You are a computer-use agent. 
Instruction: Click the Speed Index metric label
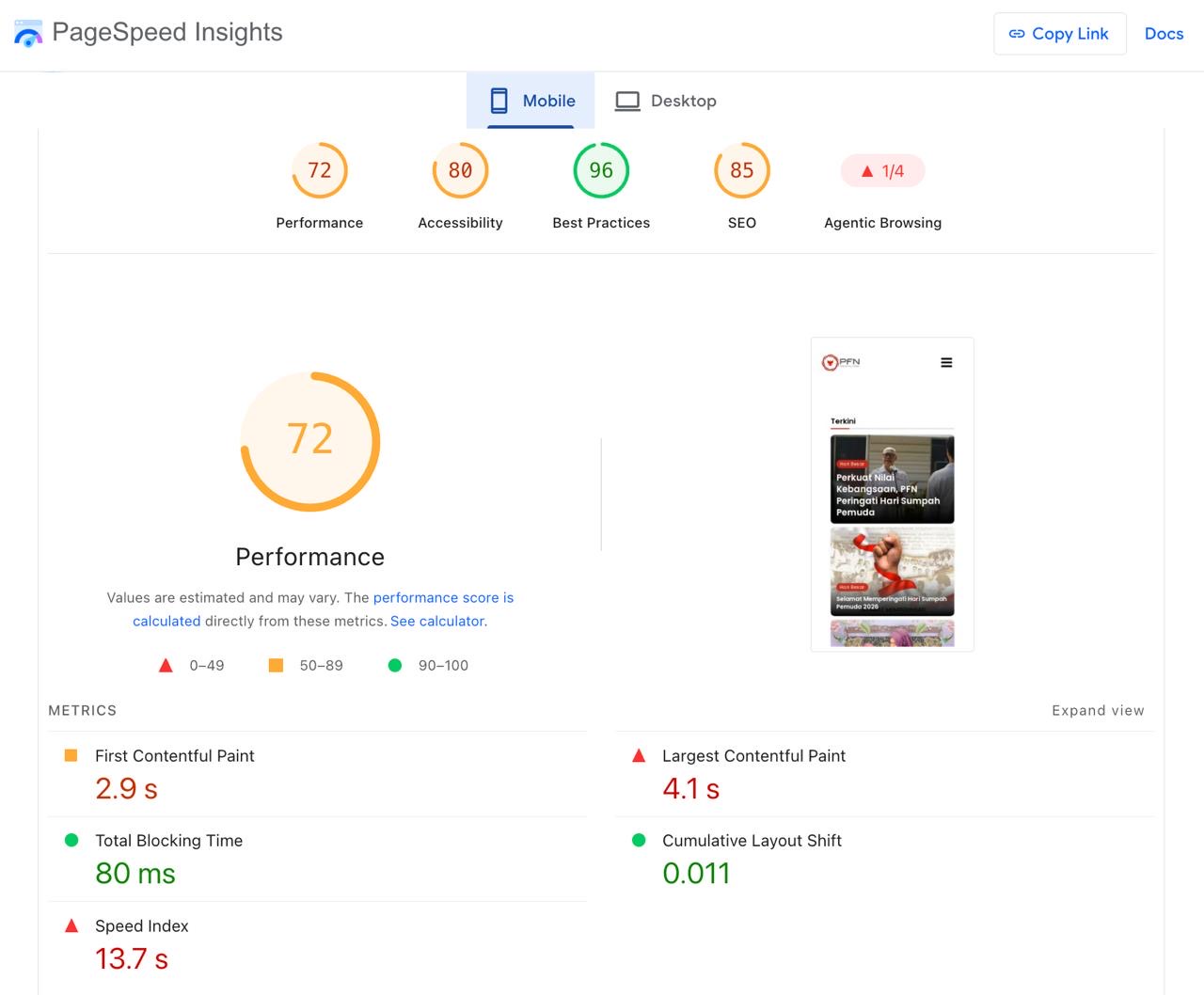141,925
